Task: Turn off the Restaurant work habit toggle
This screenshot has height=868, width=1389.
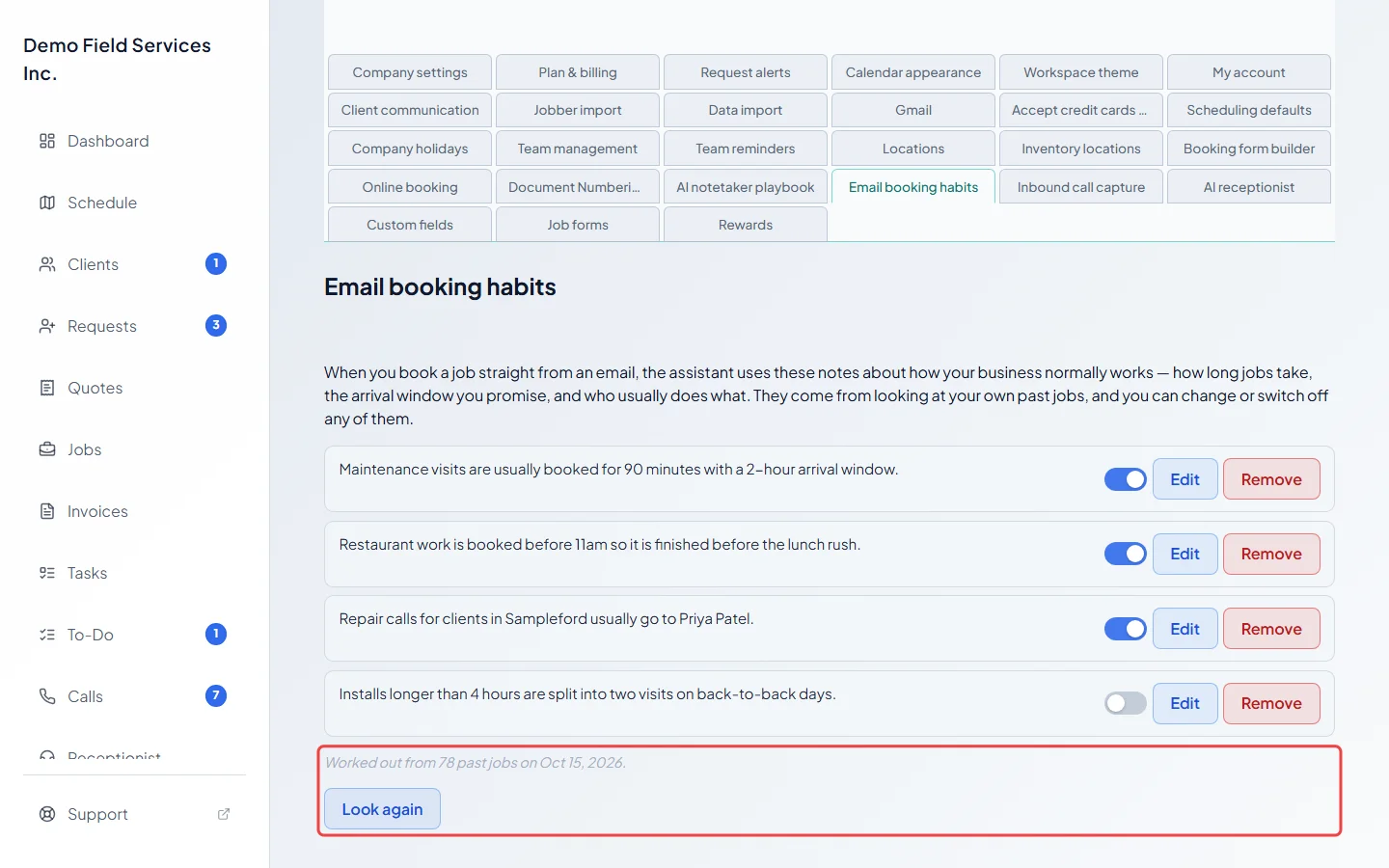Action: 1126,554
